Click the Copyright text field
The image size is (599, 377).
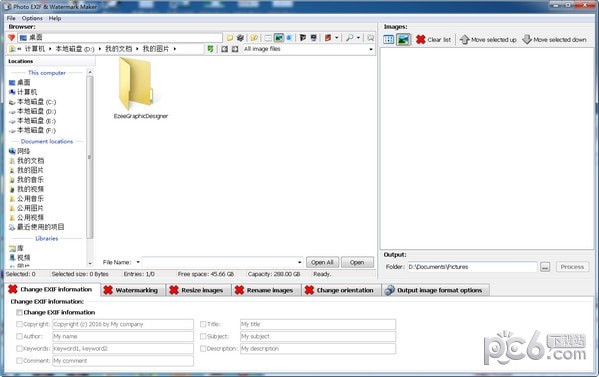pyautogui.click(x=123, y=324)
